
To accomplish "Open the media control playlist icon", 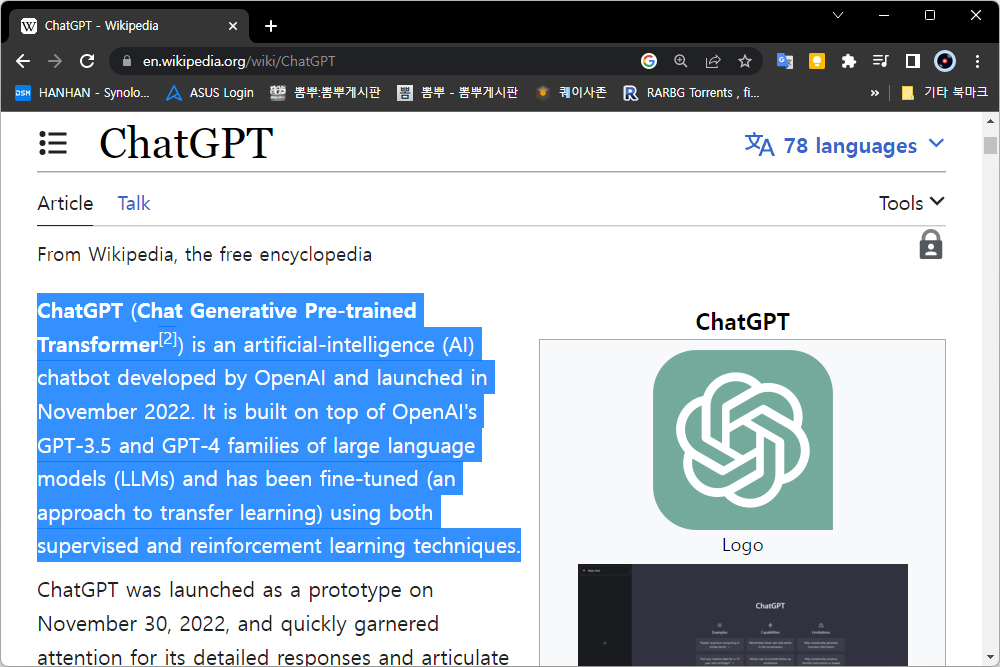I will 880,61.
